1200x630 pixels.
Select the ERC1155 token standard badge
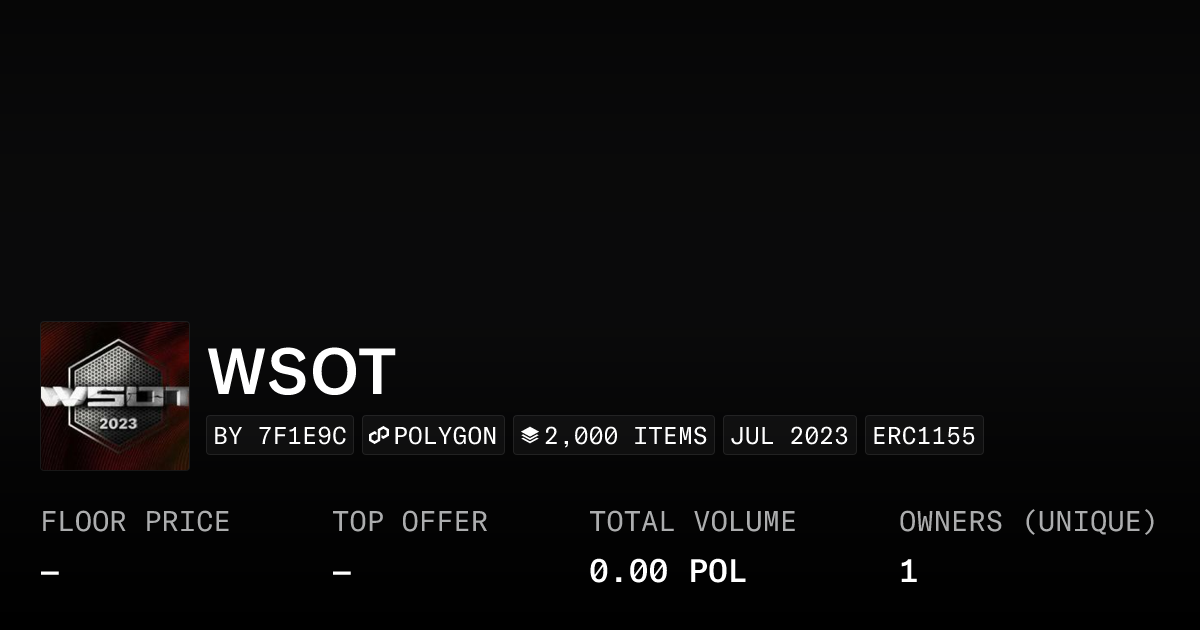924,436
